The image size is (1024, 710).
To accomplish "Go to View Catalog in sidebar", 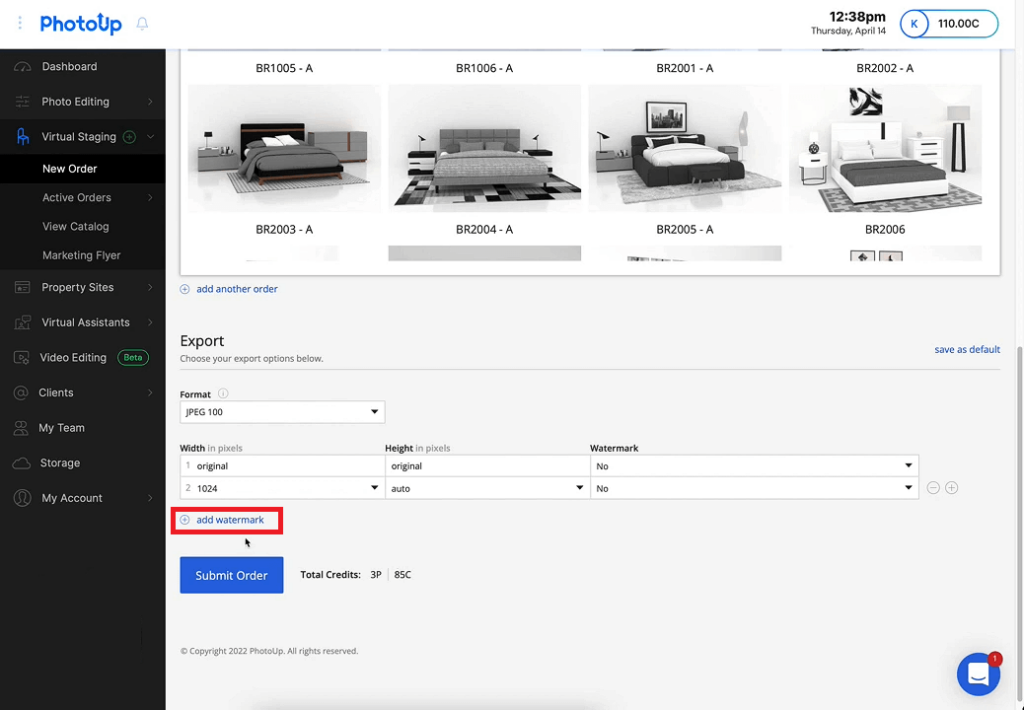I will click(x=75, y=227).
